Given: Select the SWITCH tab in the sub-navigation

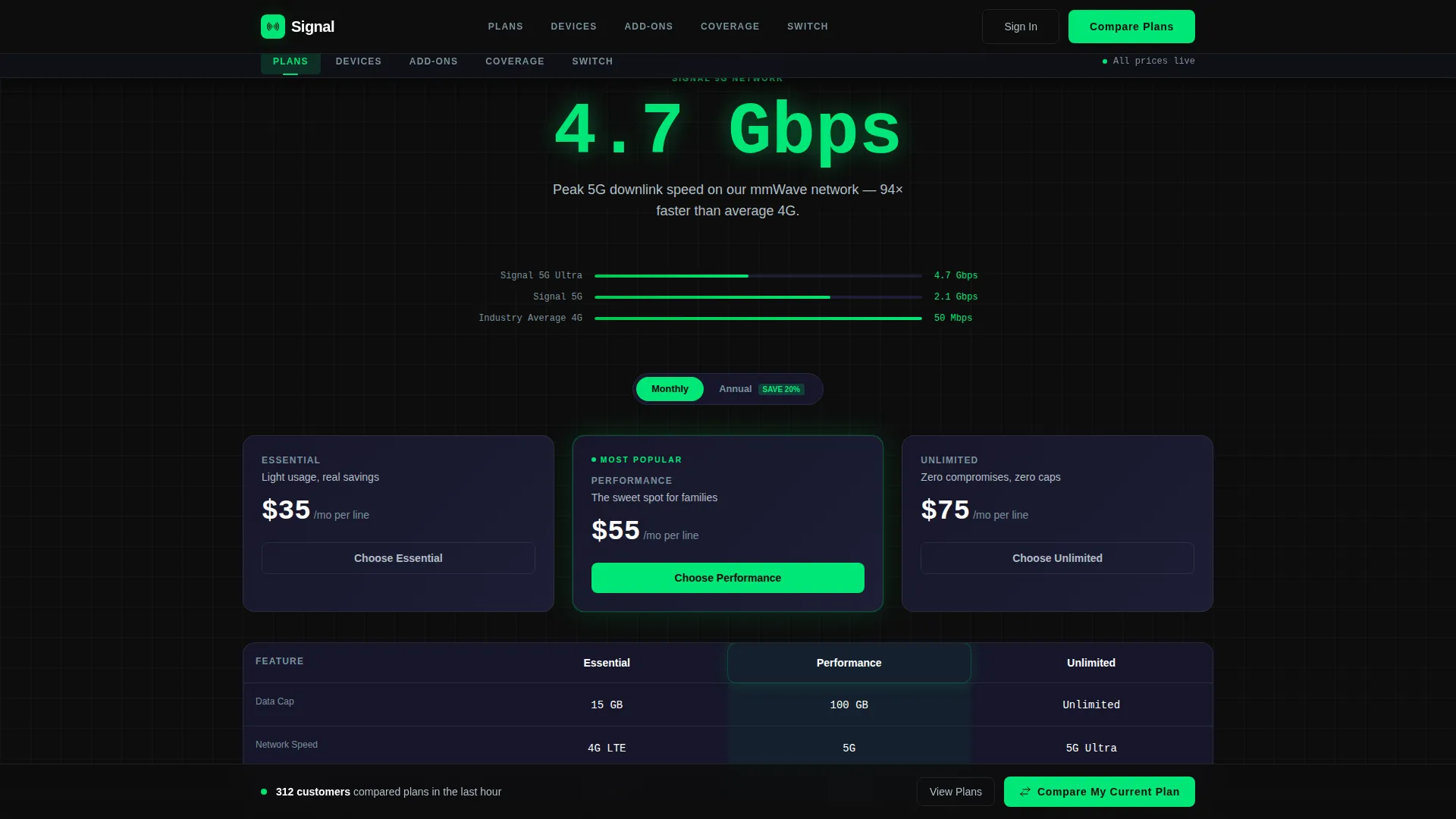Looking at the screenshot, I should click(x=592, y=61).
